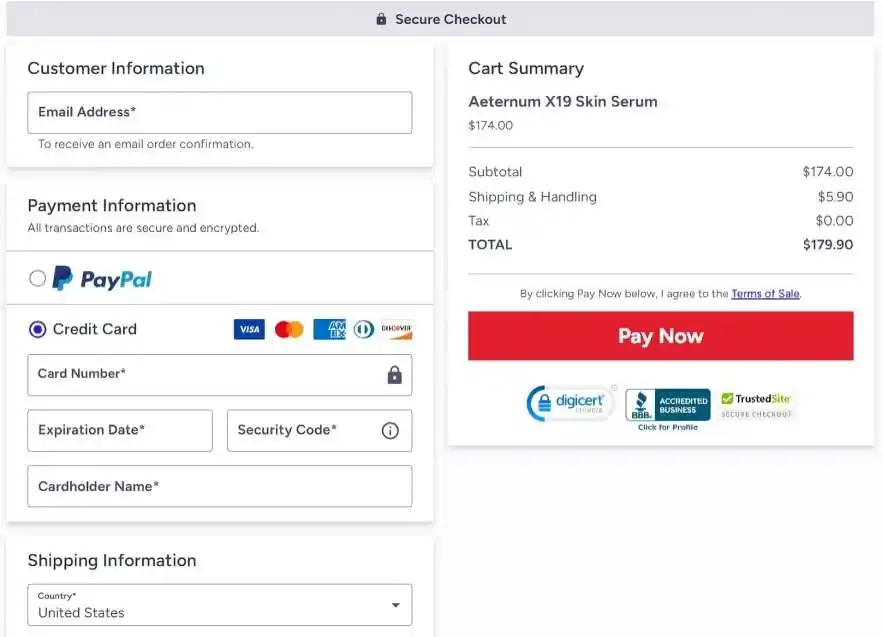Screen dimensions: 882x637
Task: Click the Country dropdown arrow
Action: point(396,605)
